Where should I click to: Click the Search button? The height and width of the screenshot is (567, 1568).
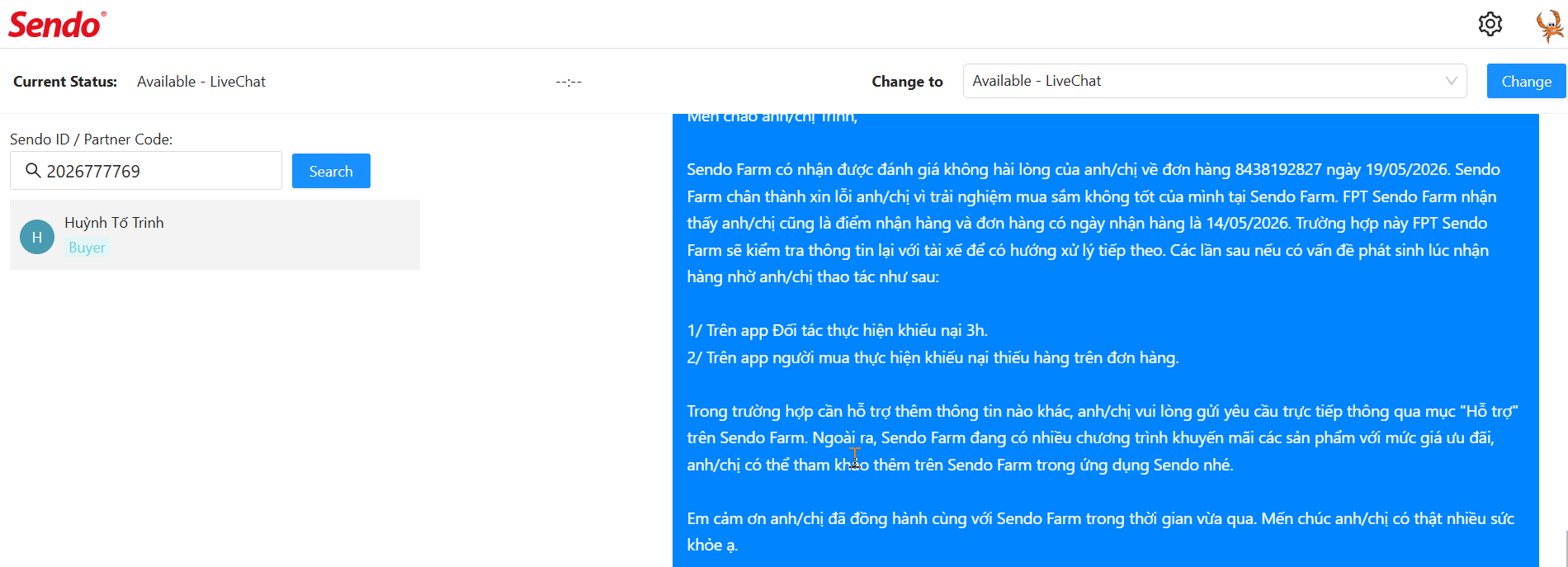(331, 171)
